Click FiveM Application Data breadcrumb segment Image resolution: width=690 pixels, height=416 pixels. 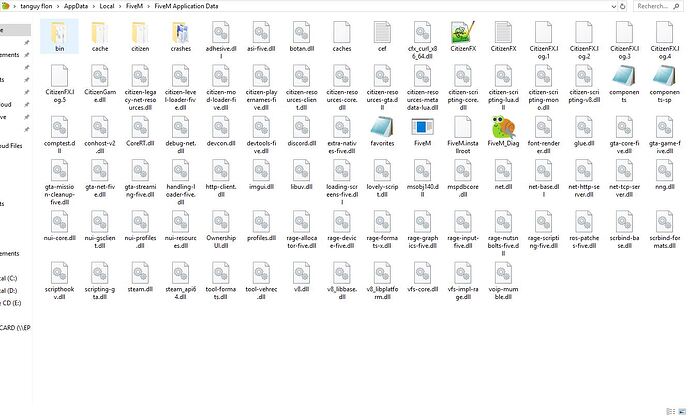click(186, 6)
